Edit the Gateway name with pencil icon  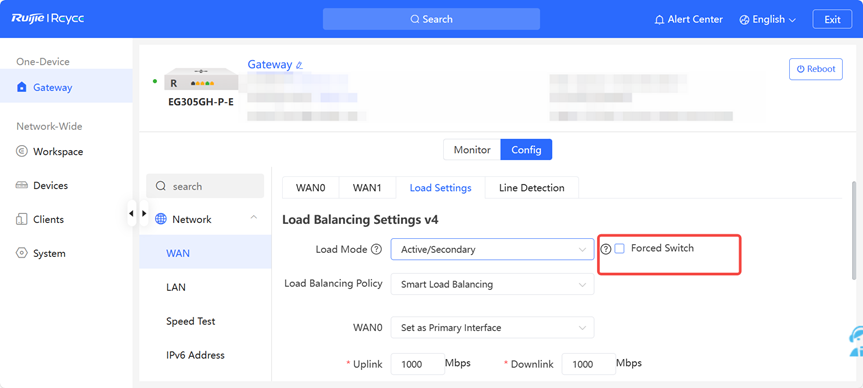[299, 65]
